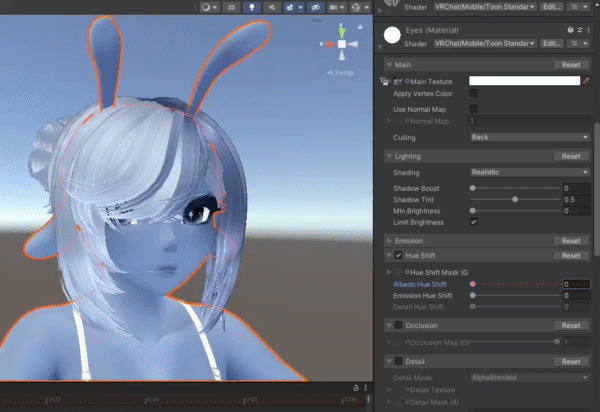Reset the Lighting section
600x412 pixels.
570,157
